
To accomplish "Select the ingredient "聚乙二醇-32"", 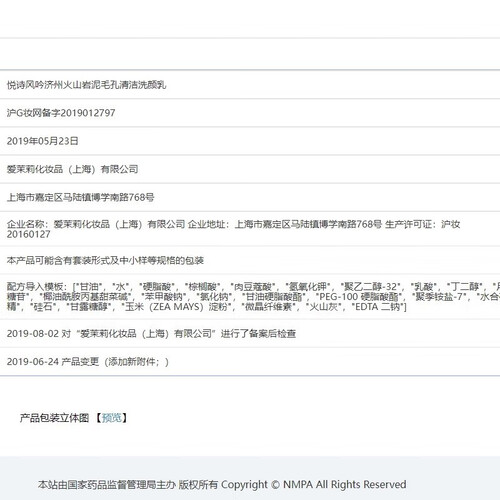I will 370,286.
